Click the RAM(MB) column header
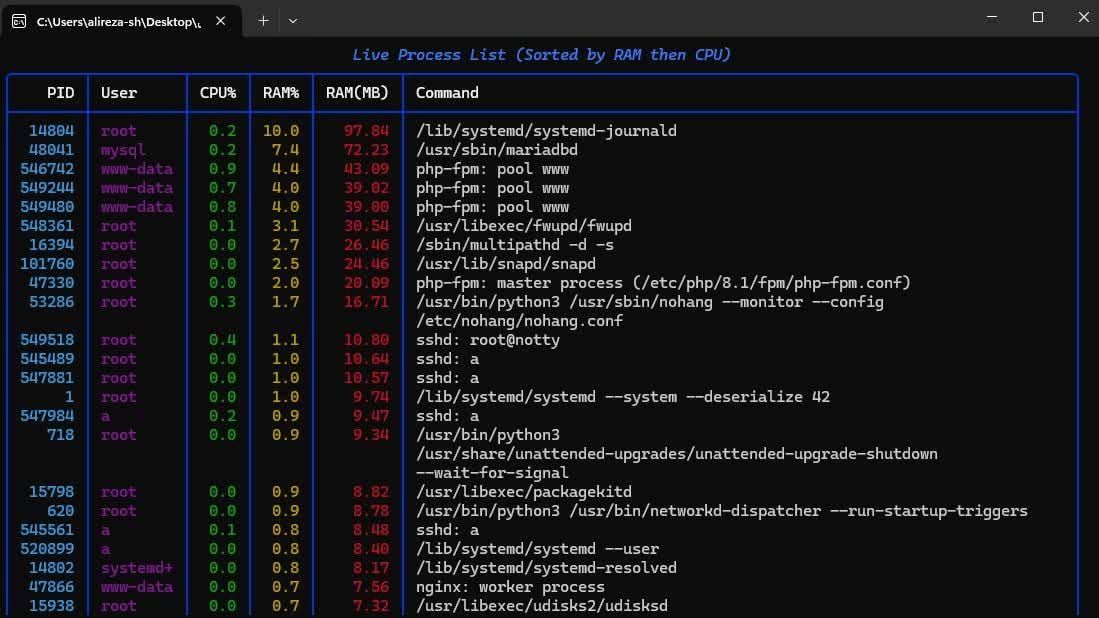Screen dimensions: 1099x618 (357, 92)
